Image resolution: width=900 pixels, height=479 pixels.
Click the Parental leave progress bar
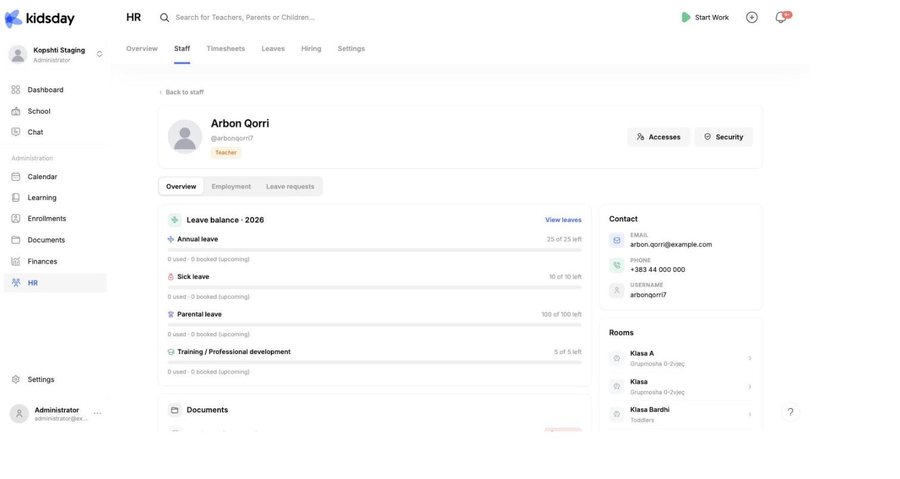(x=374, y=325)
